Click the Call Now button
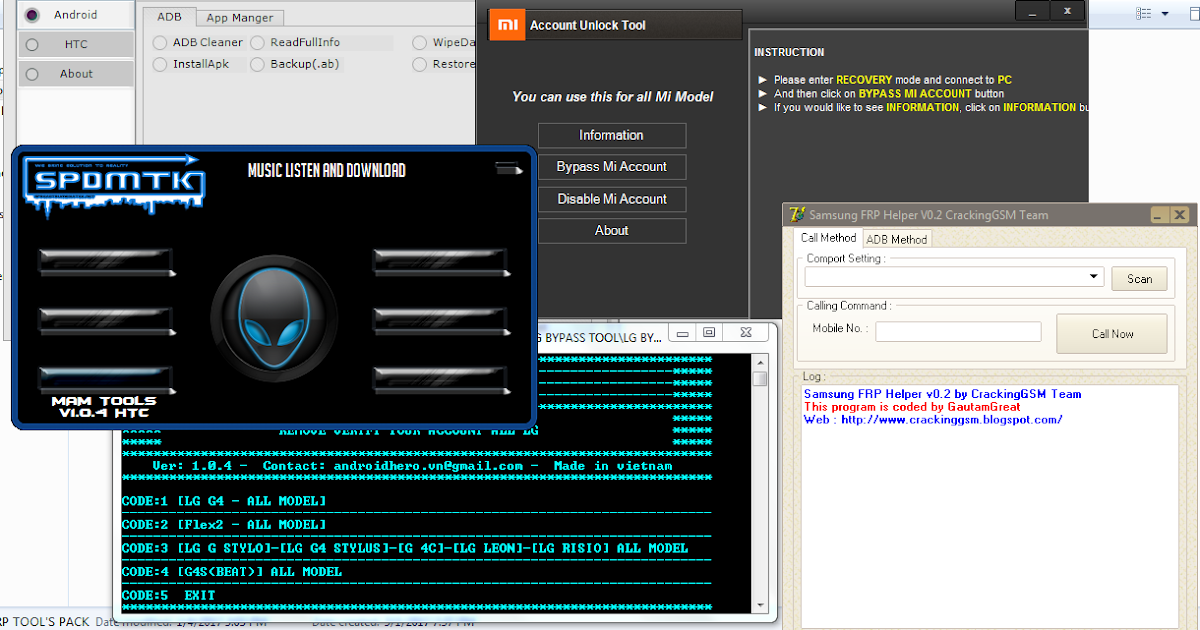The height and width of the screenshot is (630, 1200). 1112,334
